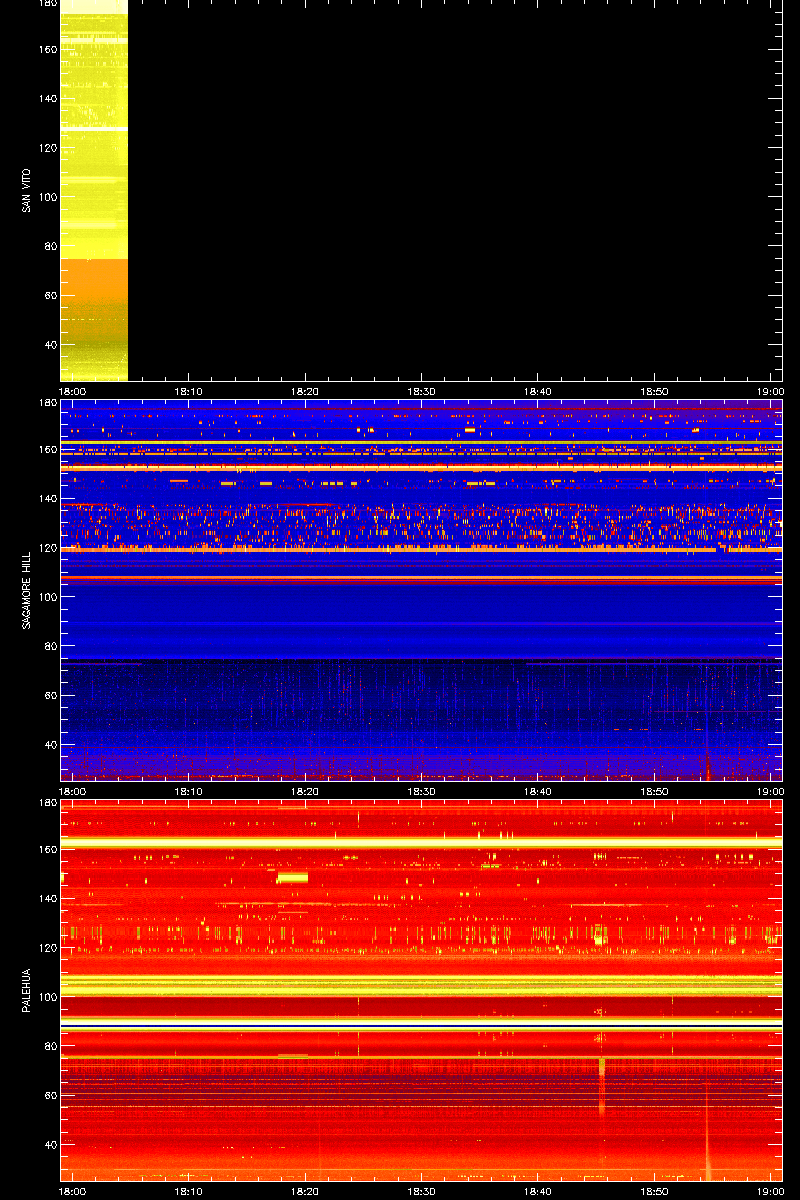Click the 18:50 time label under Sagamore Hill panel
The width and height of the screenshot is (800, 1200).
coord(654,792)
